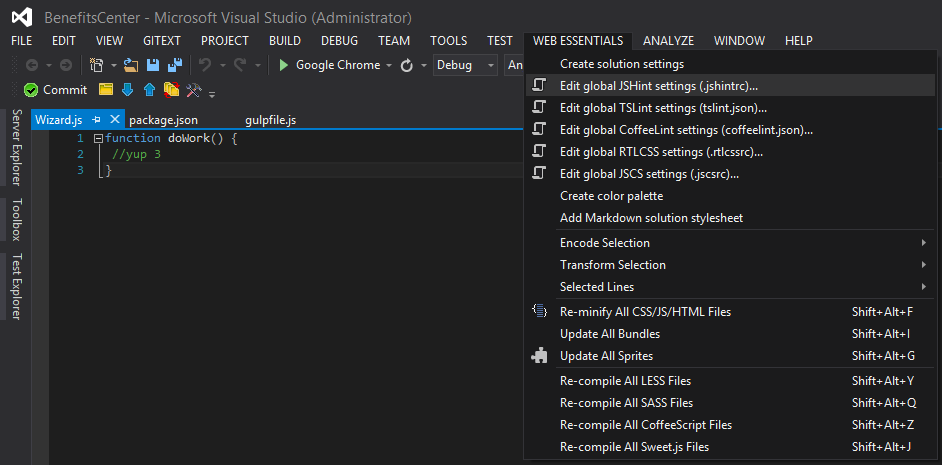
Task: Click the document icon next to JSCS settings
Action: [539, 174]
